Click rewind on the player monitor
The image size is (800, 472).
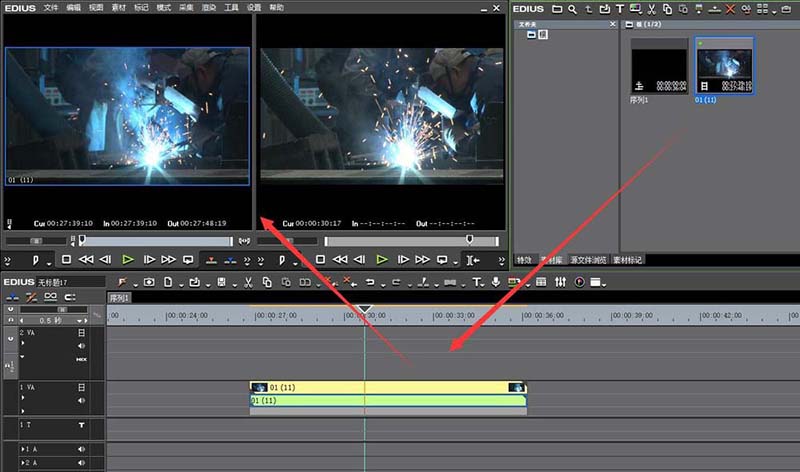coord(86,260)
